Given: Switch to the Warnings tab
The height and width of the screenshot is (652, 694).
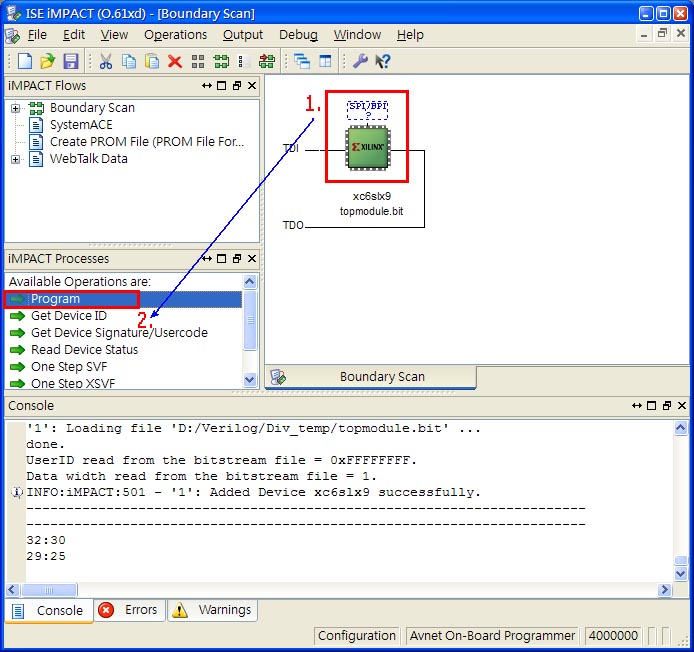Looking at the screenshot, I should (212, 610).
